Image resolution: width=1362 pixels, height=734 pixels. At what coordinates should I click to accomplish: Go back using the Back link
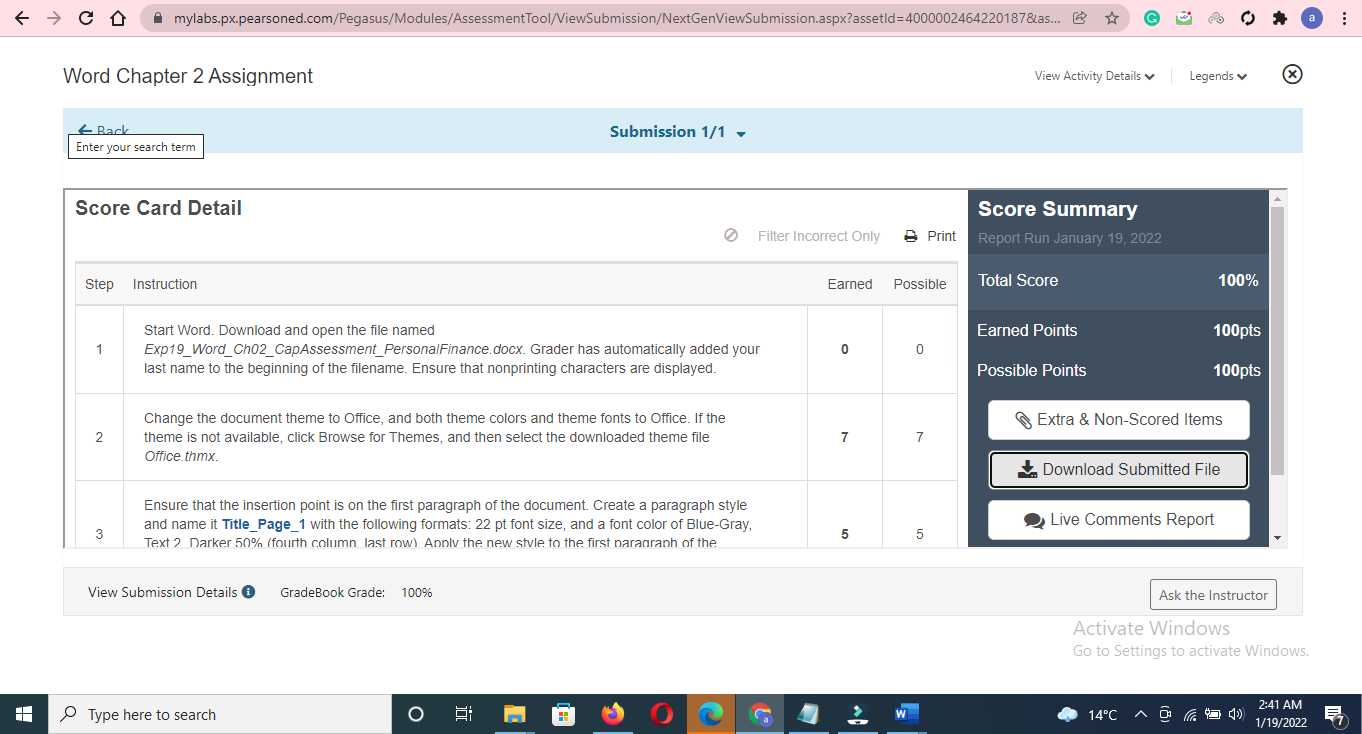tap(104, 131)
